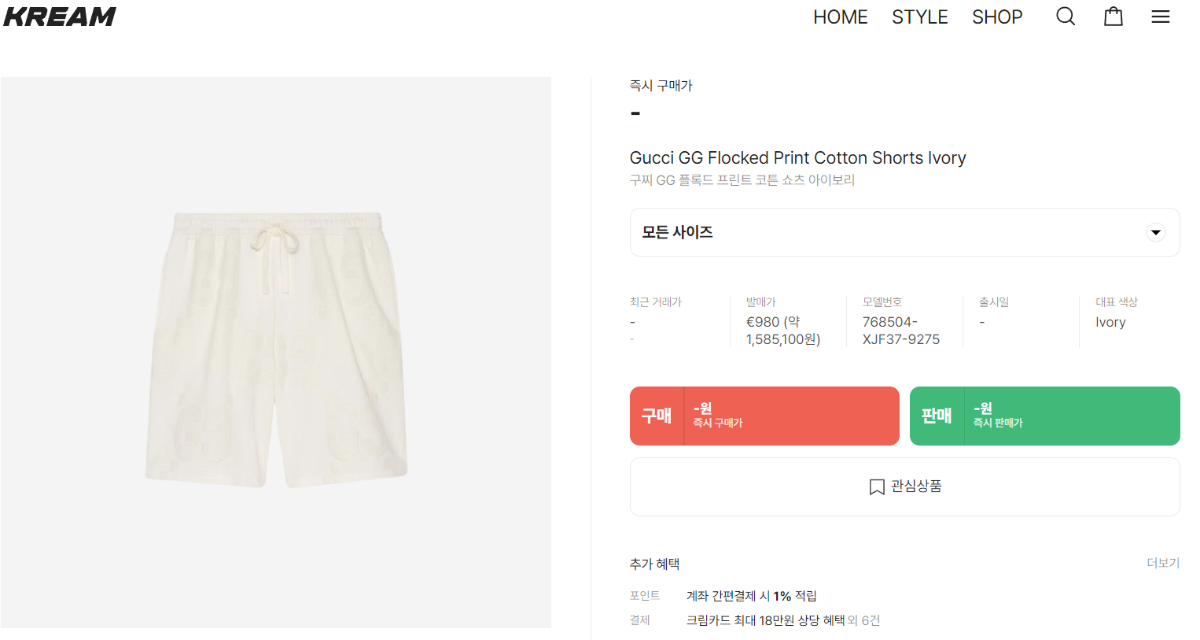Click the bookmark icon beside 관심상품
The width and height of the screenshot is (1200, 640).
[877, 487]
